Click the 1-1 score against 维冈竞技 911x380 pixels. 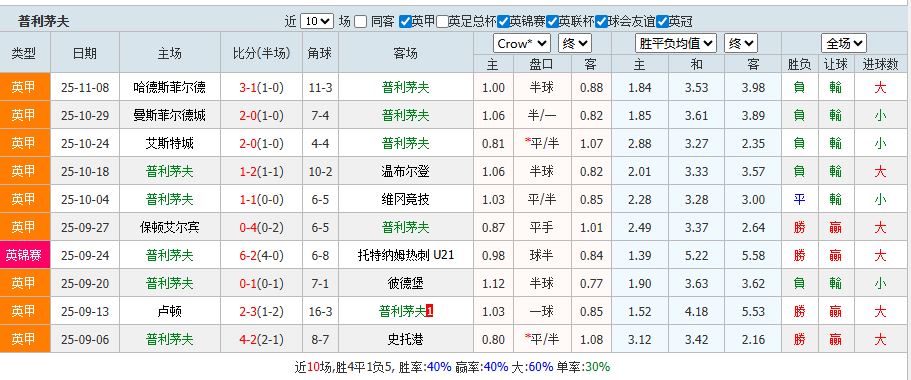click(x=248, y=199)
